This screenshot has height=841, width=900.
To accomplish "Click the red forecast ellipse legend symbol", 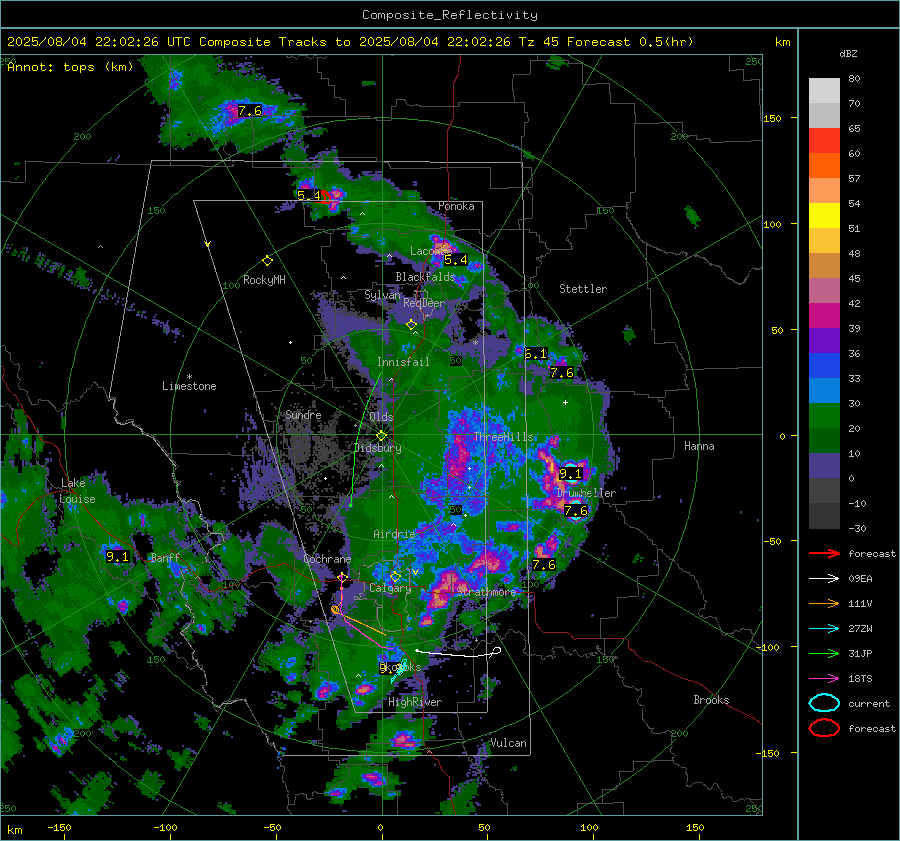I will [824, 728].
